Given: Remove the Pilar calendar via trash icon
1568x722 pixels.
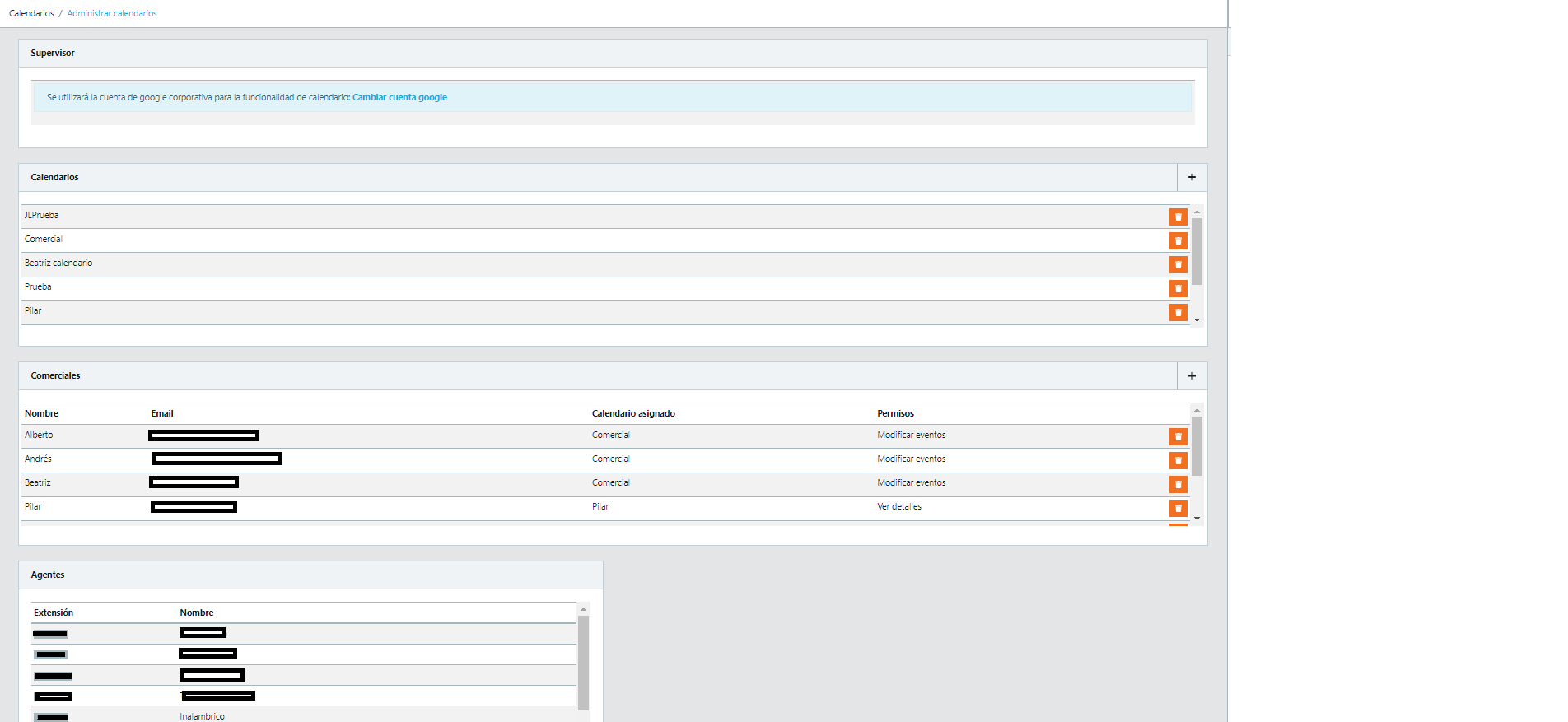Looking at the screenshot, I should tap(1178, 312).
